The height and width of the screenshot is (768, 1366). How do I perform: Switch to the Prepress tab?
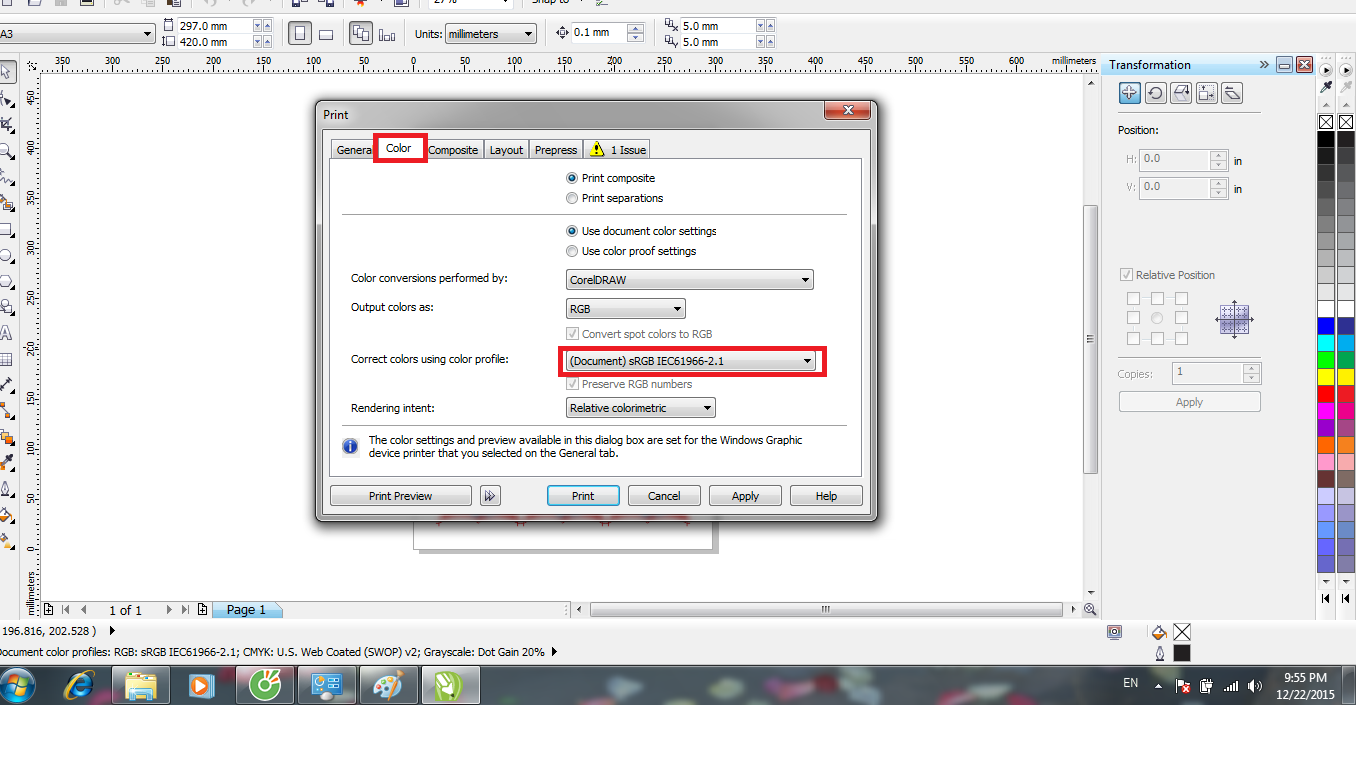555,150
